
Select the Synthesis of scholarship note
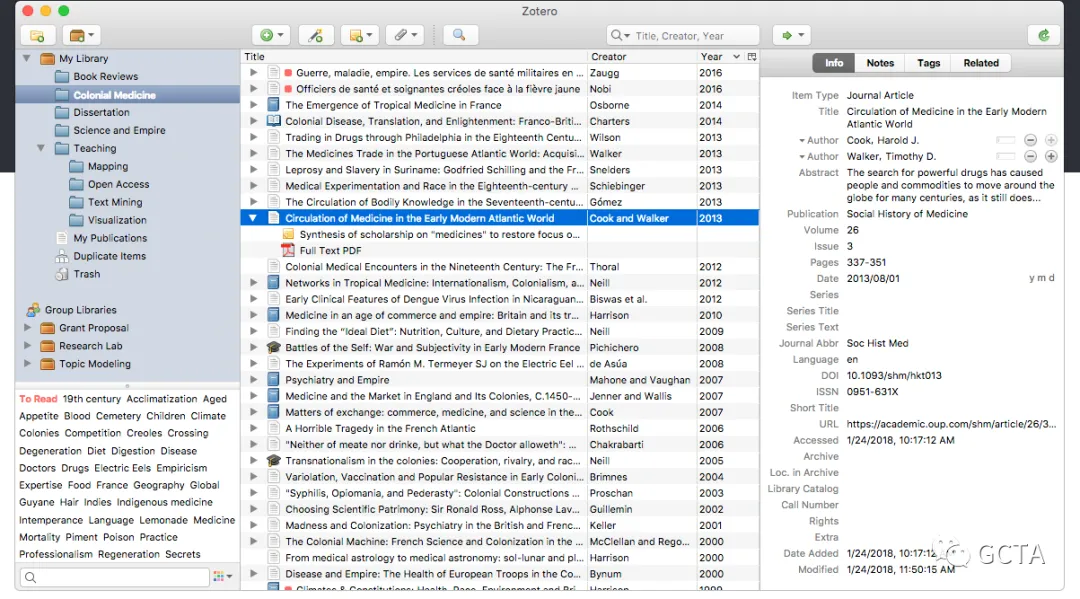[439, 234]
